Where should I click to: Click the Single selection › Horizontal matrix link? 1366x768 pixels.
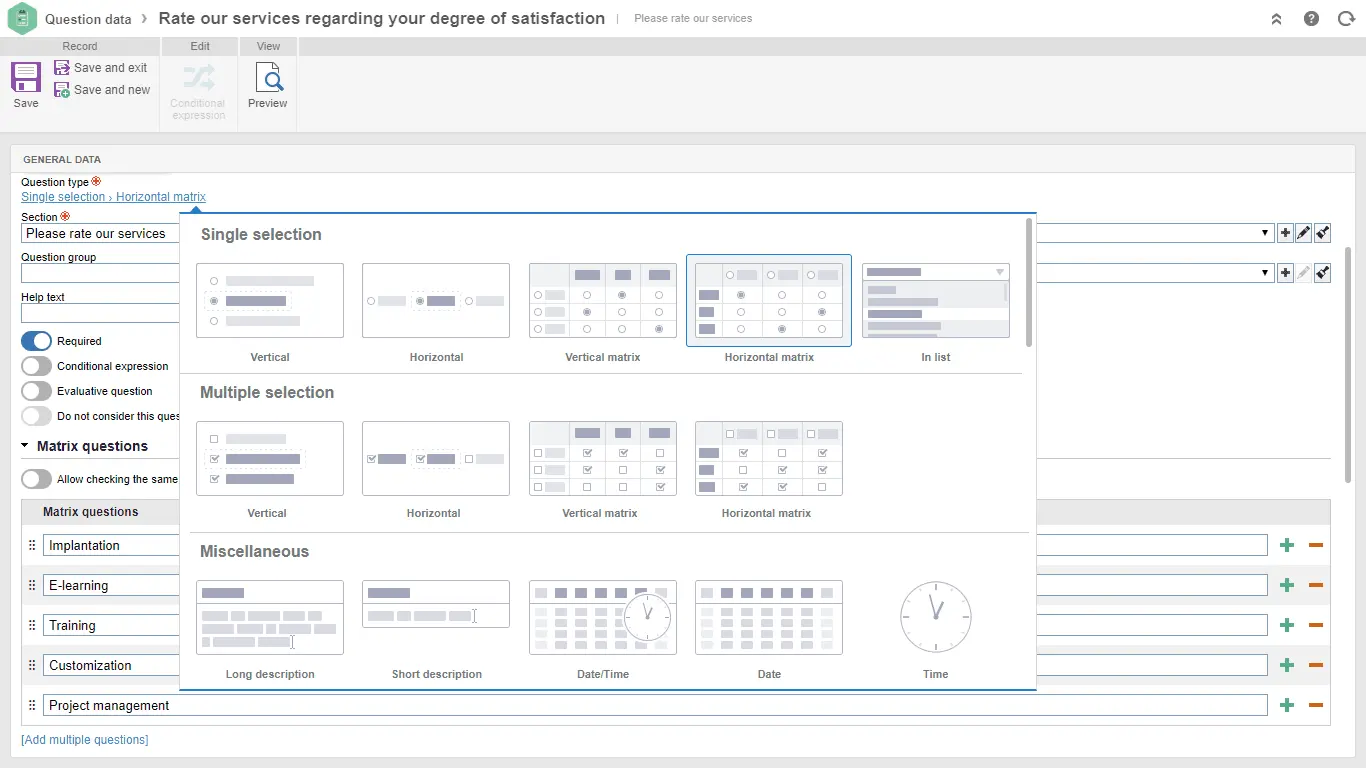(113, 197)
